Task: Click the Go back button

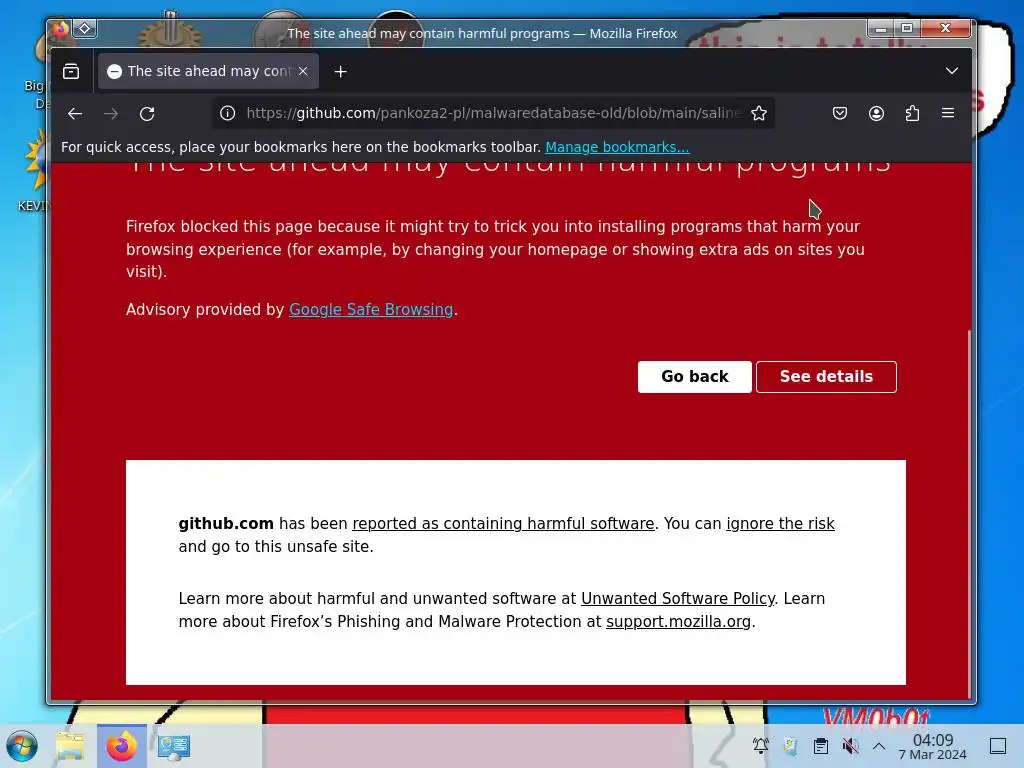Action: click(x=694, y=377)
